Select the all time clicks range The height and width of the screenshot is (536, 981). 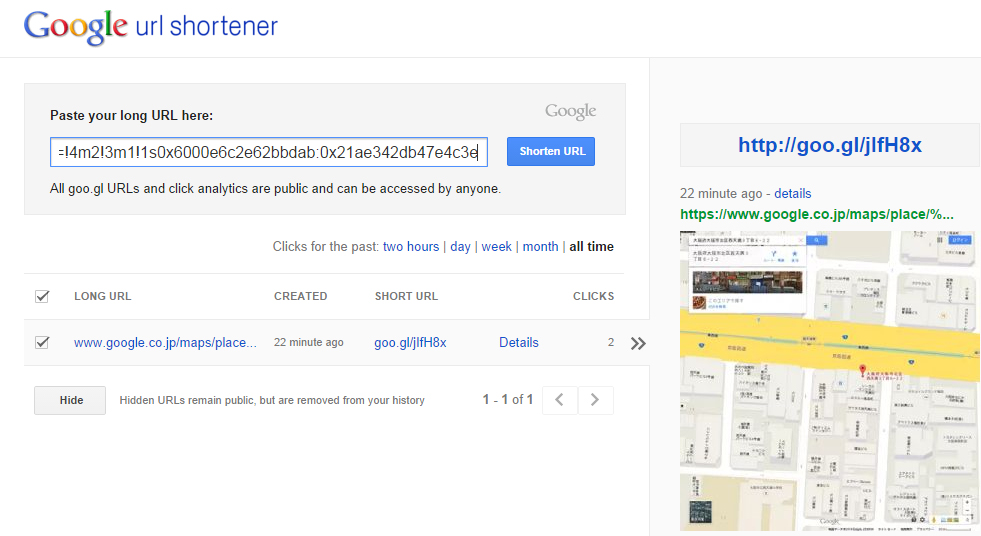coord(591,246)
